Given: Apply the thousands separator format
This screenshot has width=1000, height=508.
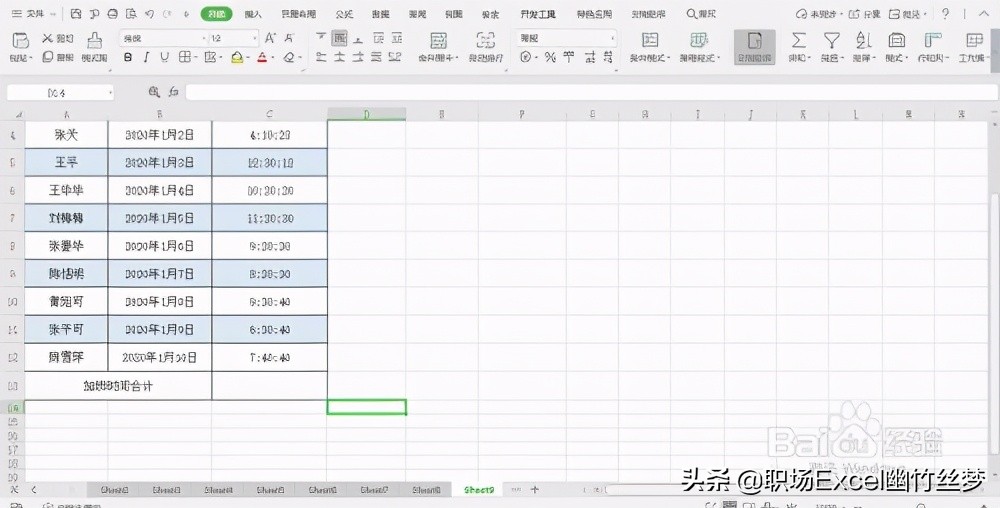Looking at the screenshot, I should 568,57.
